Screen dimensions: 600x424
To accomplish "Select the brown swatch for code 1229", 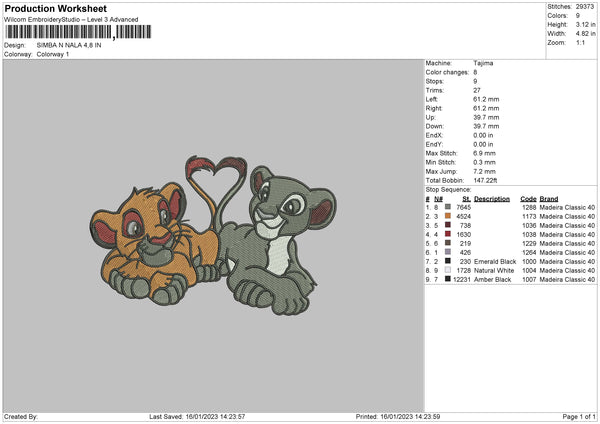I will (446, 243).
